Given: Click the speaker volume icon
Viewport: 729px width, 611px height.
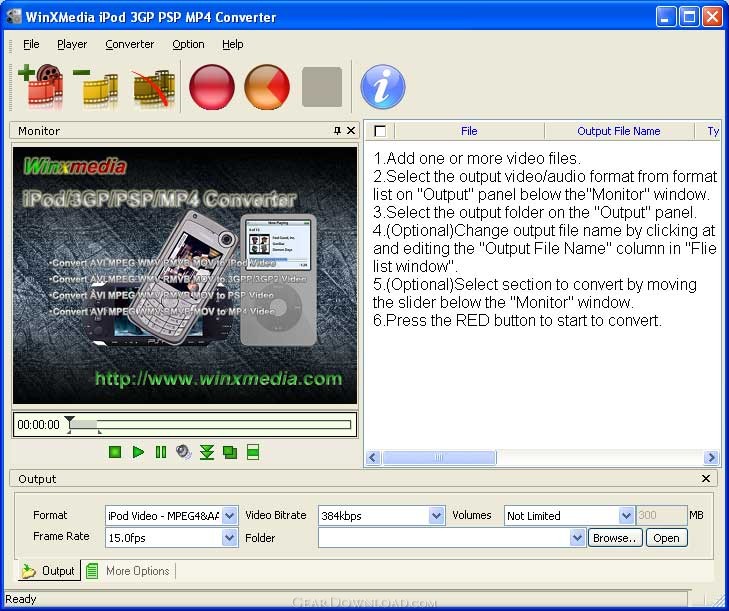Looking at the screenshot, I should click(x=184, y=452).
